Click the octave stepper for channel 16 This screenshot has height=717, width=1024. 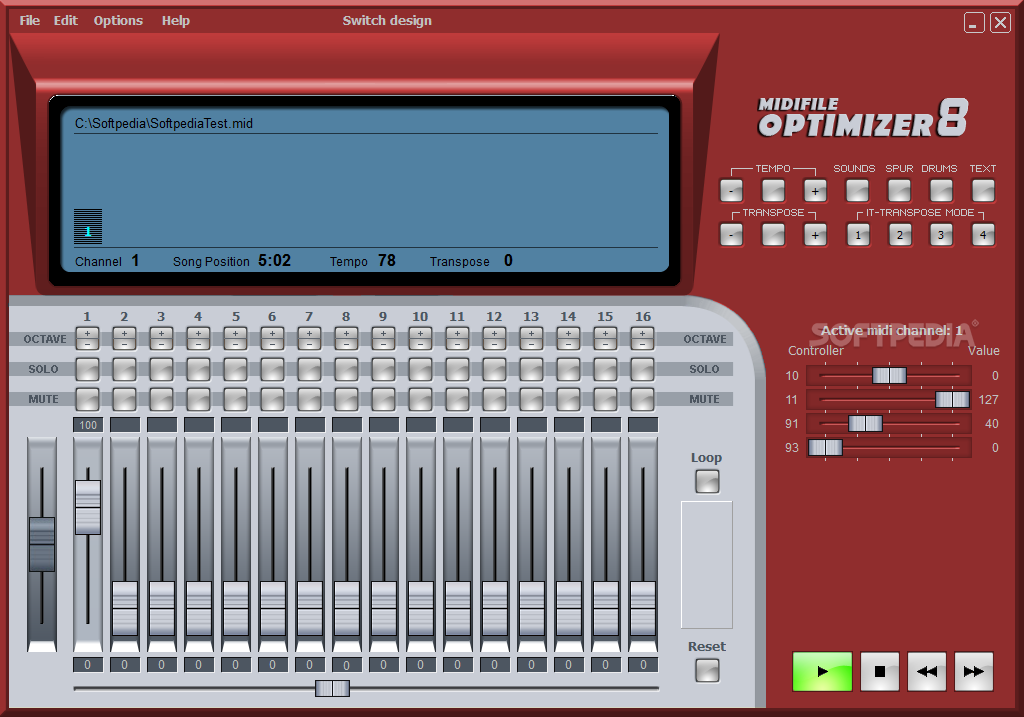(643, 339)
